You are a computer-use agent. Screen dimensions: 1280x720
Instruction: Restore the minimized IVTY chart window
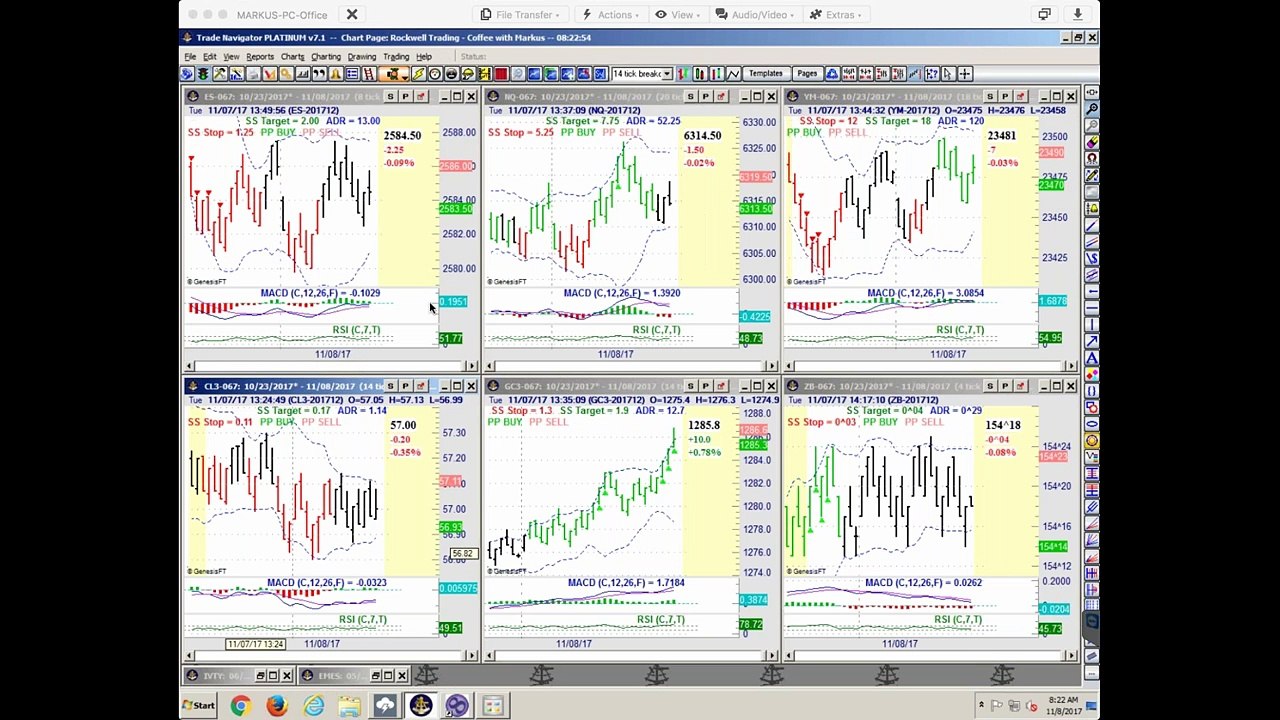261,676
